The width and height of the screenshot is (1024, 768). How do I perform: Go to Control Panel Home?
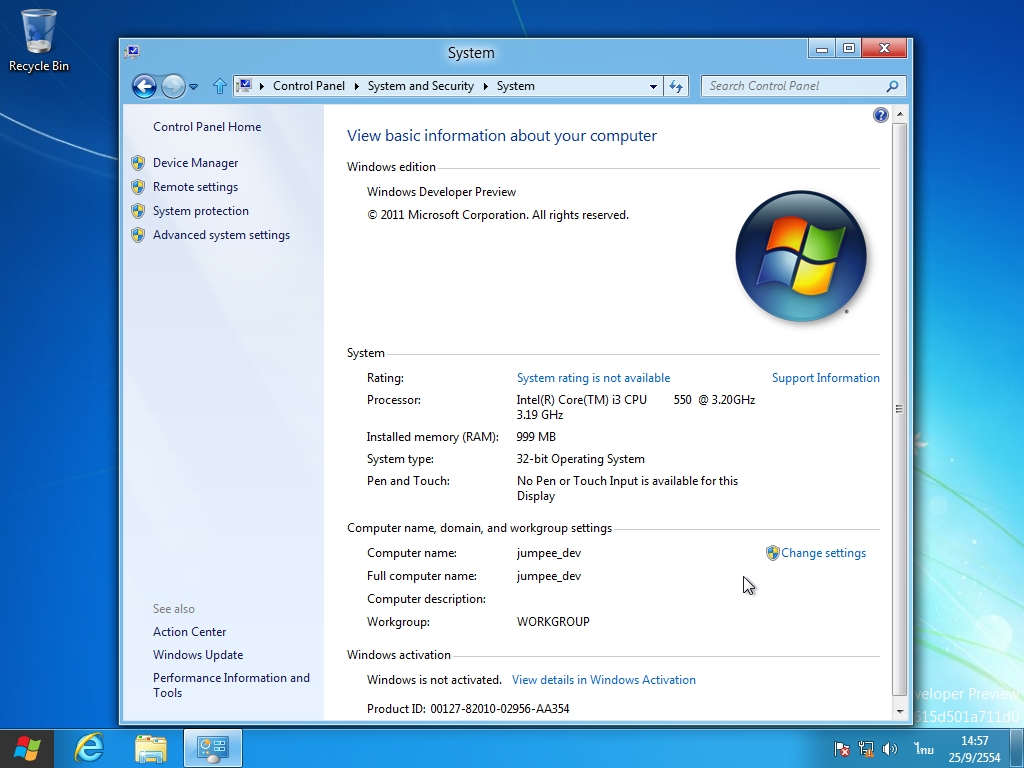click(207, 127)
